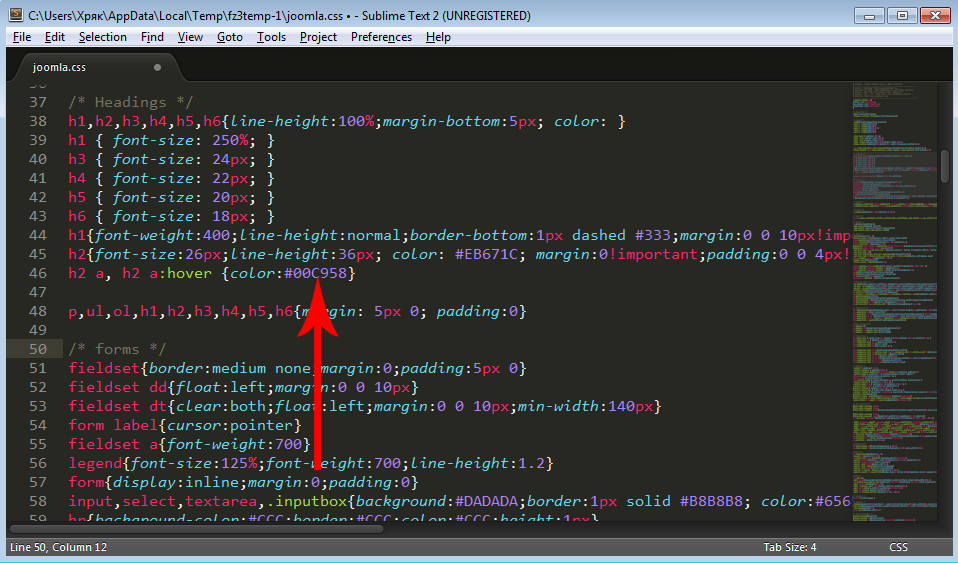
Task: Open the Edit menu
Action: tap(55, 37)
